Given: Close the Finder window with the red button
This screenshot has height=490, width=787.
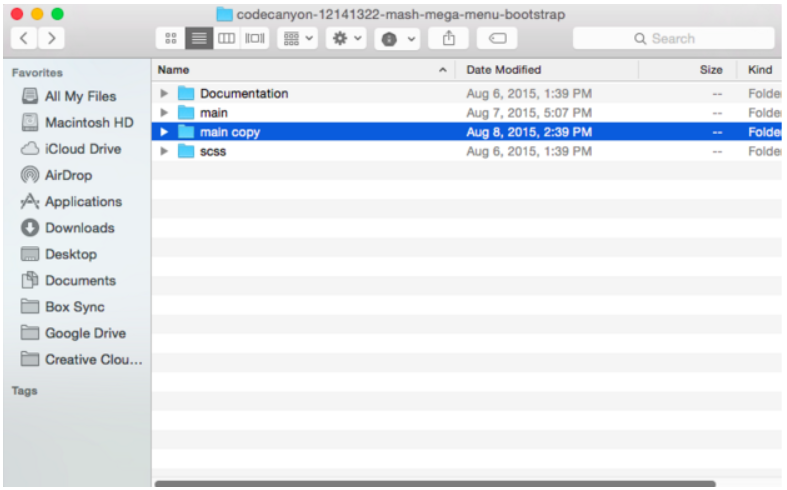Looking at the screenshot, I should [17, 14].
